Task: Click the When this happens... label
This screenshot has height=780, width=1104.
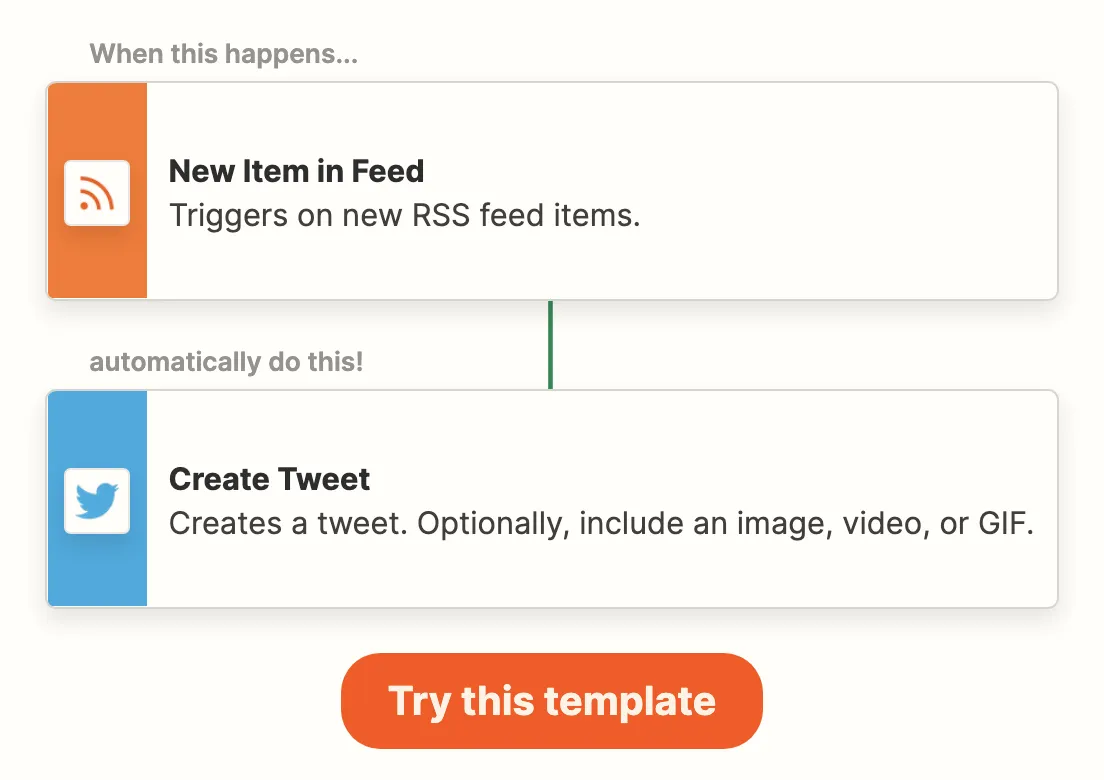Action: point(224,54)
